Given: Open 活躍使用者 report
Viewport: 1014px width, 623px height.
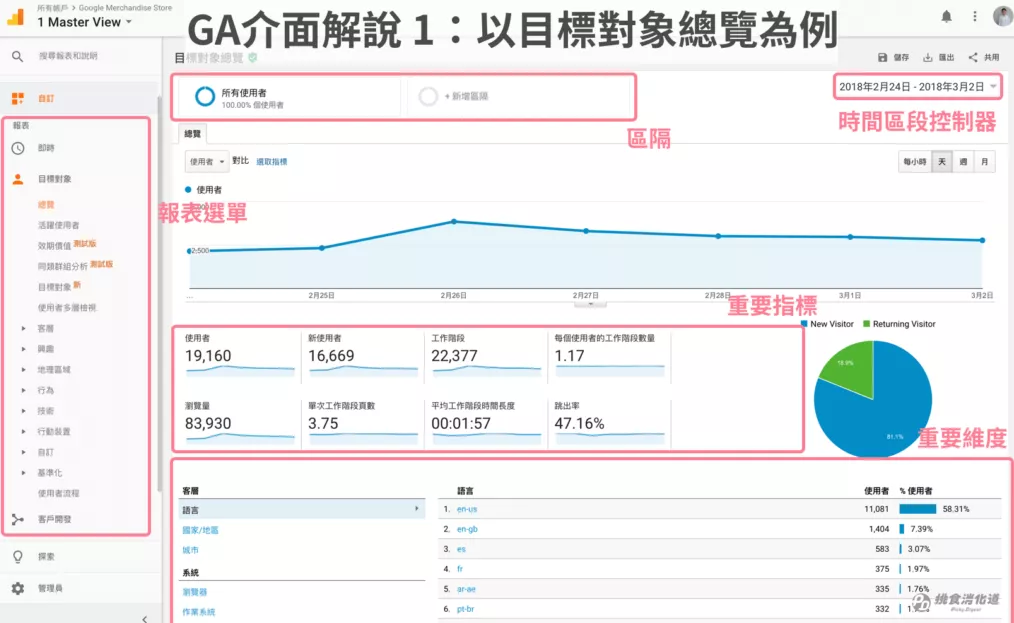Looking at the screenshot, I should [58, 225].
